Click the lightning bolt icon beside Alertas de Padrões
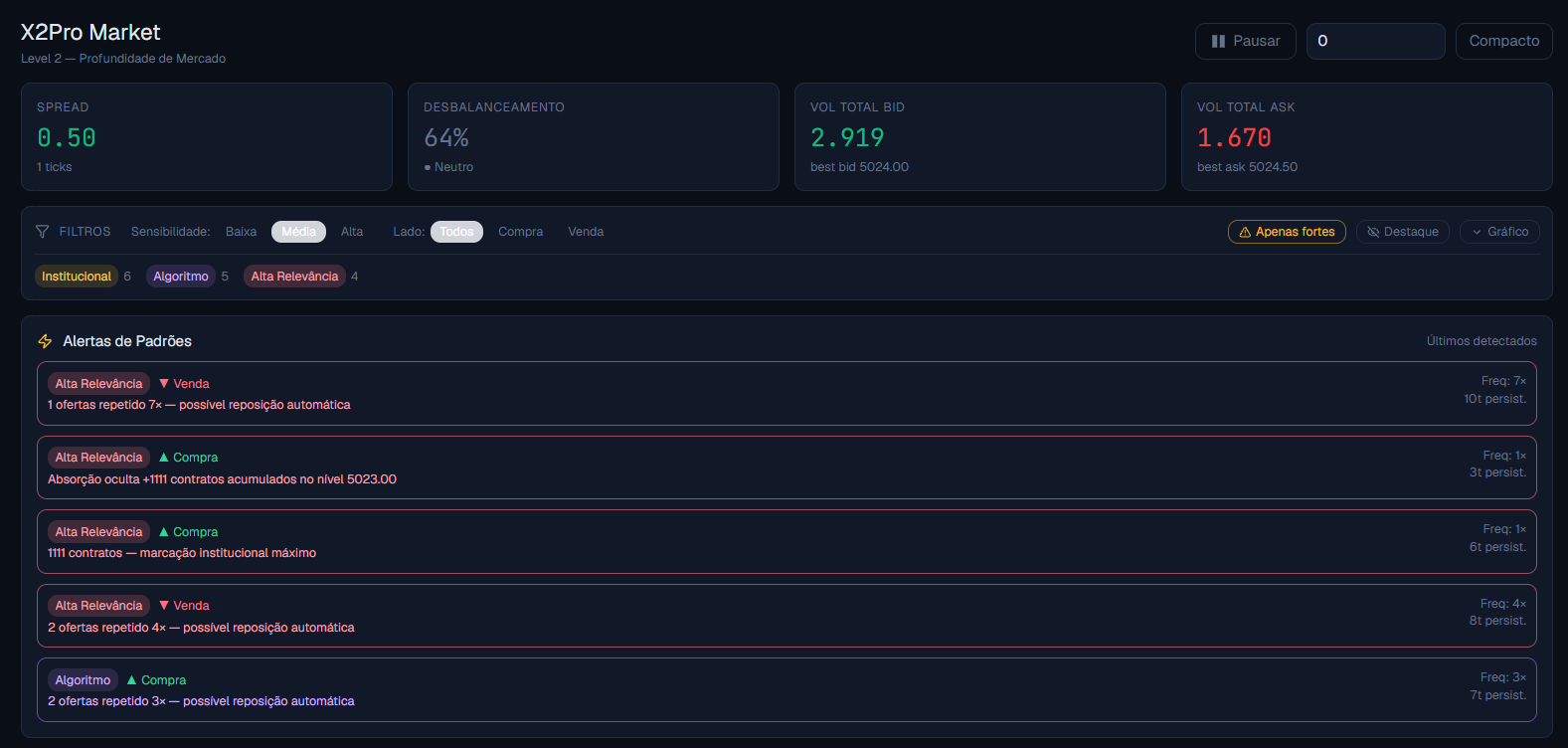Screen dimensions: 1568x748 (x=45, y=341)
